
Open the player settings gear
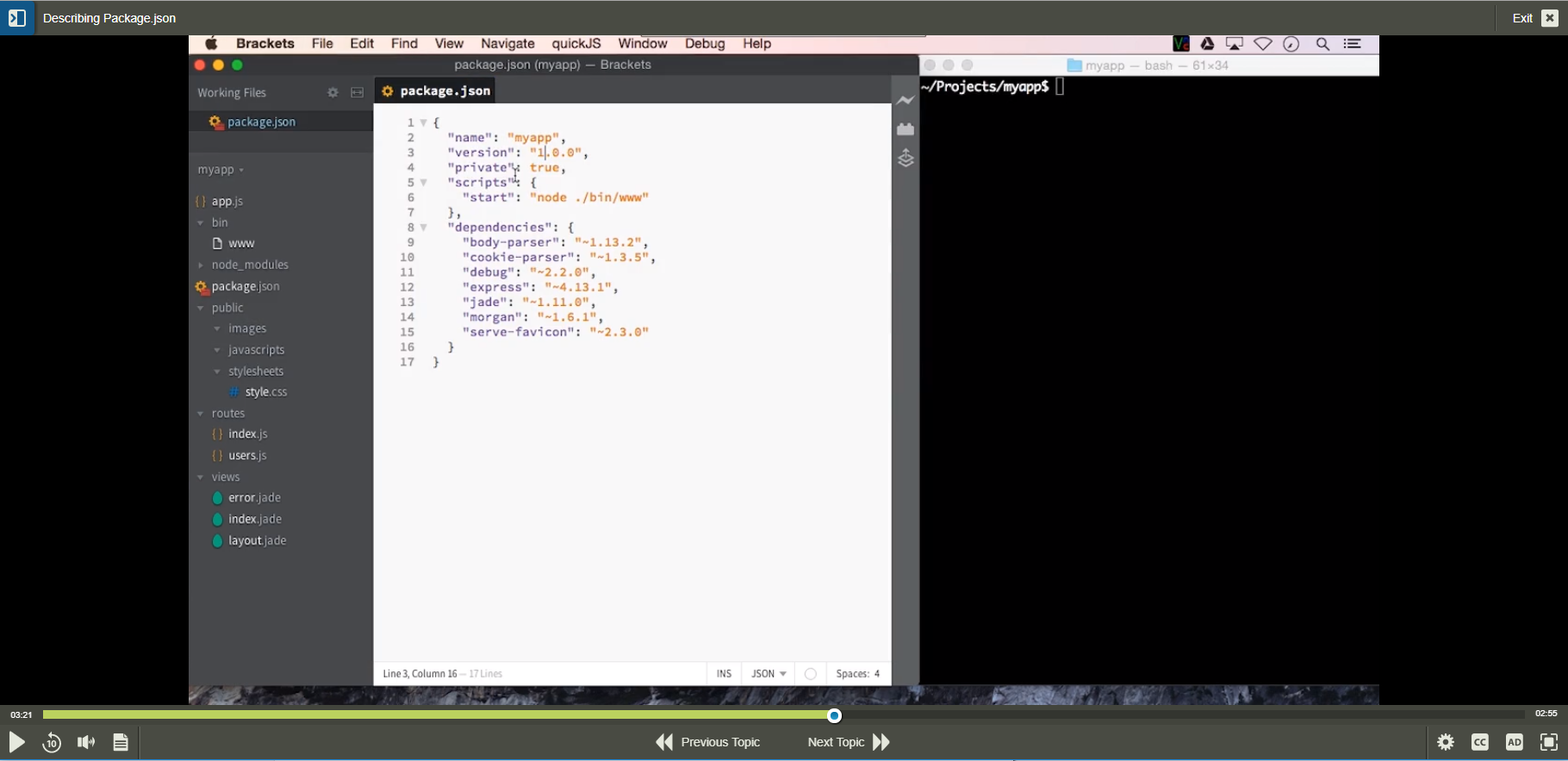coord(1446,742)
